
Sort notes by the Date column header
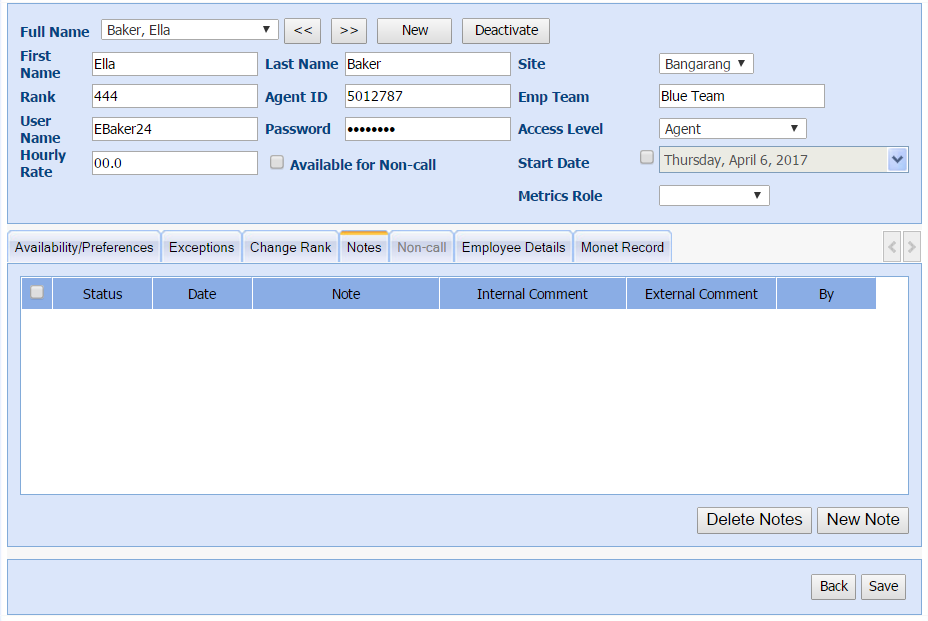click(x=202, y=294)
